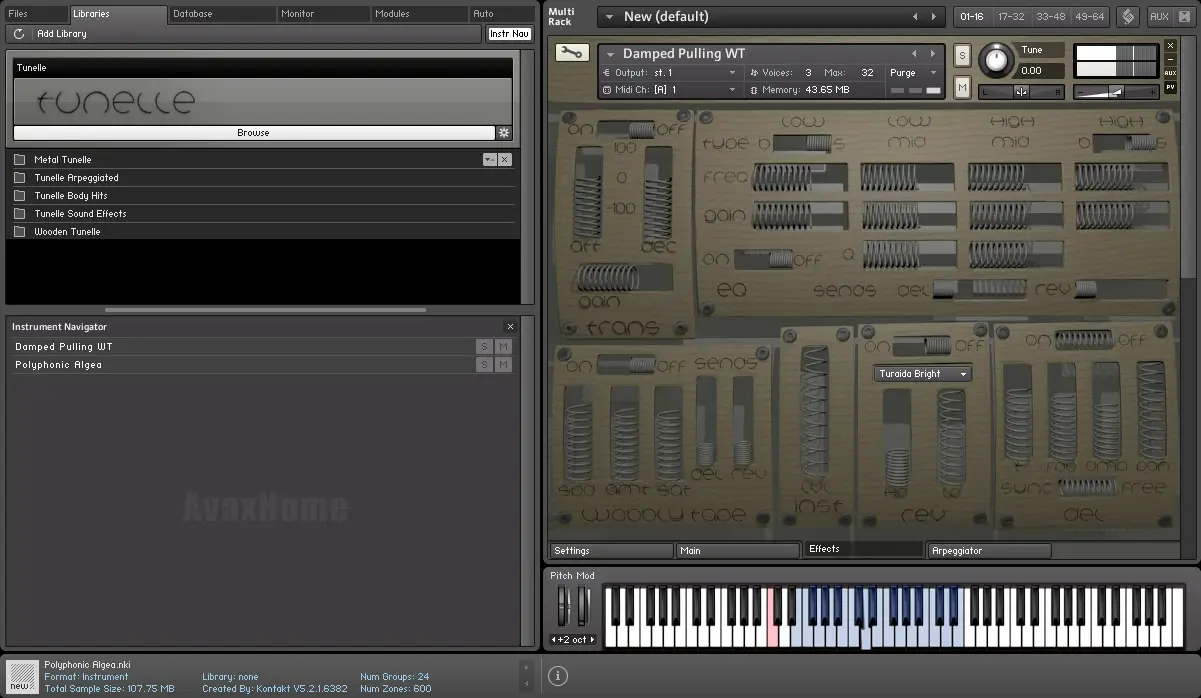The height and width of the screenshot is (698, 1201).
Task: Open the Main instrument tab
Action: [x=738, y=551]
